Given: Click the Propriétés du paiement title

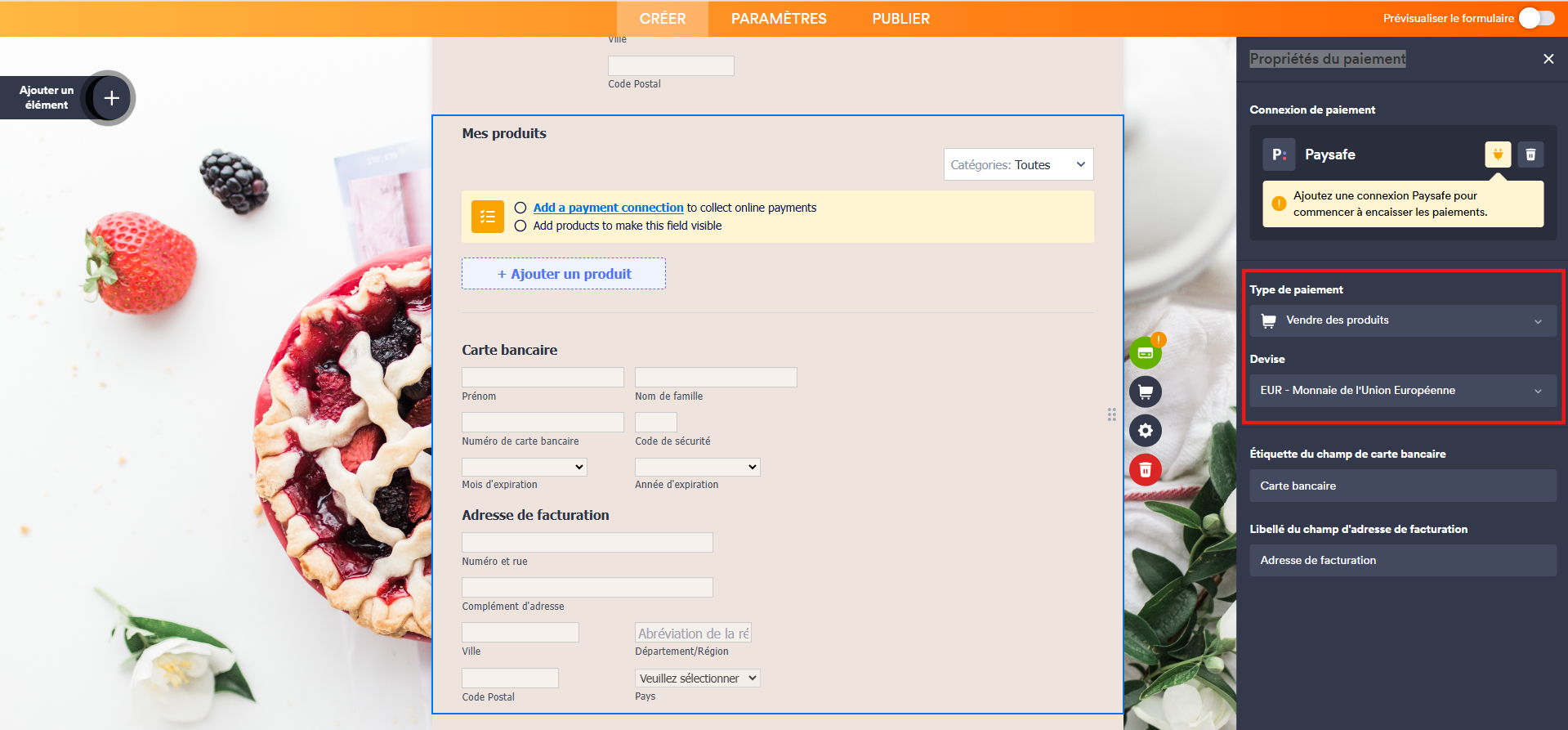Looking at the screenshot, I should [x=1328, y=59].
